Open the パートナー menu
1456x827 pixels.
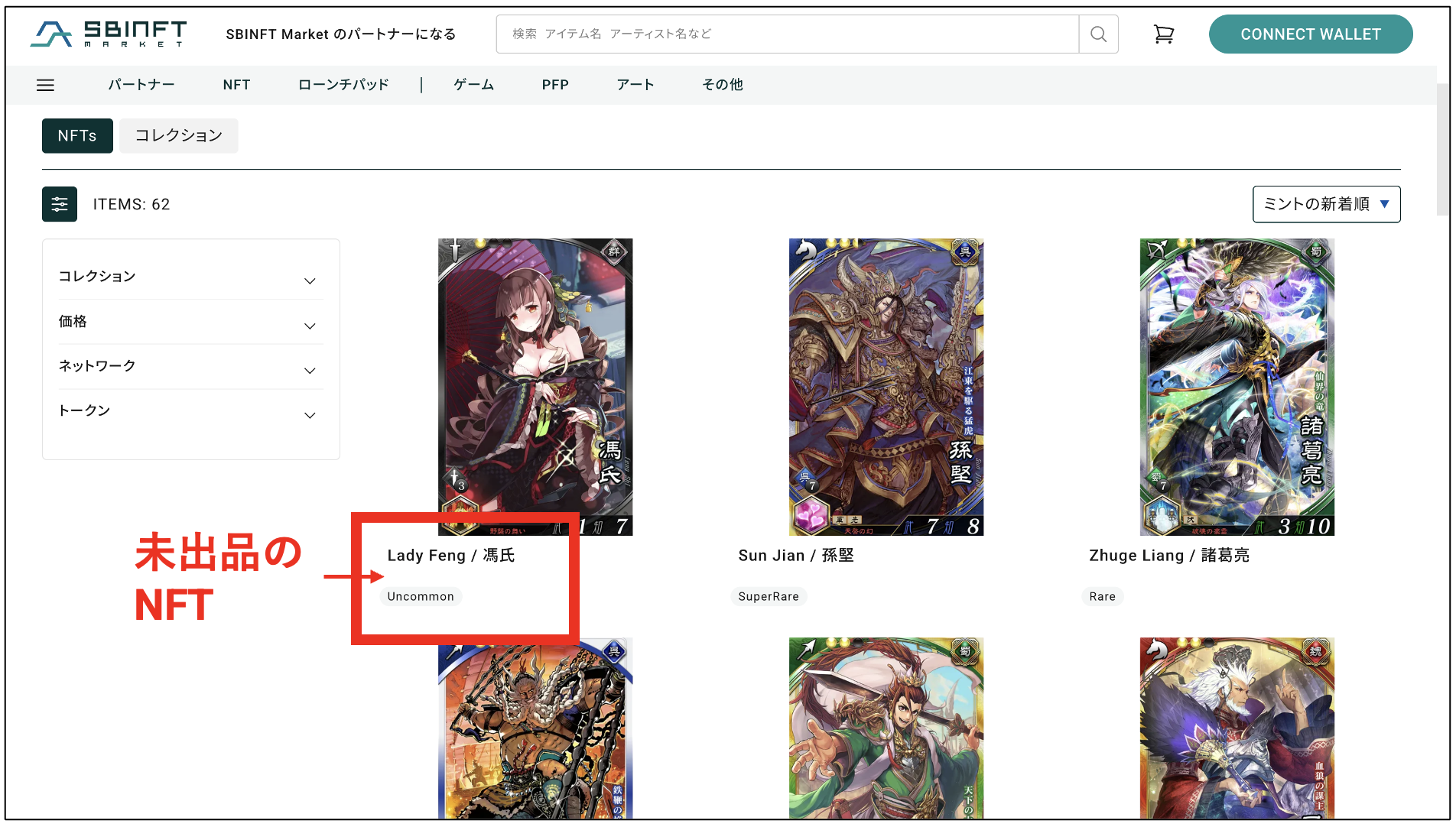(141, 85)
